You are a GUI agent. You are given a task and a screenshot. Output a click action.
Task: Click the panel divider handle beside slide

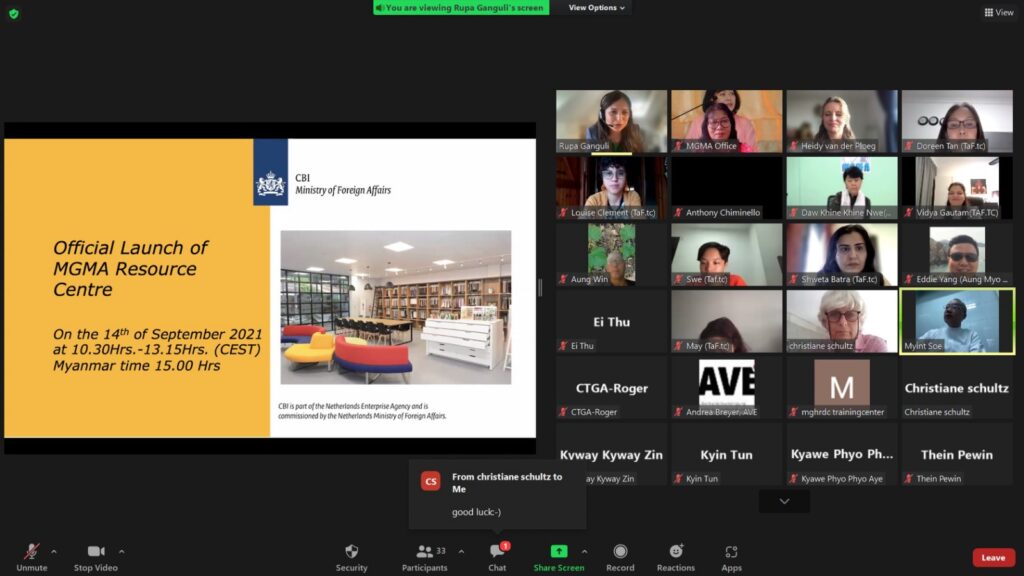coord(540,287)
